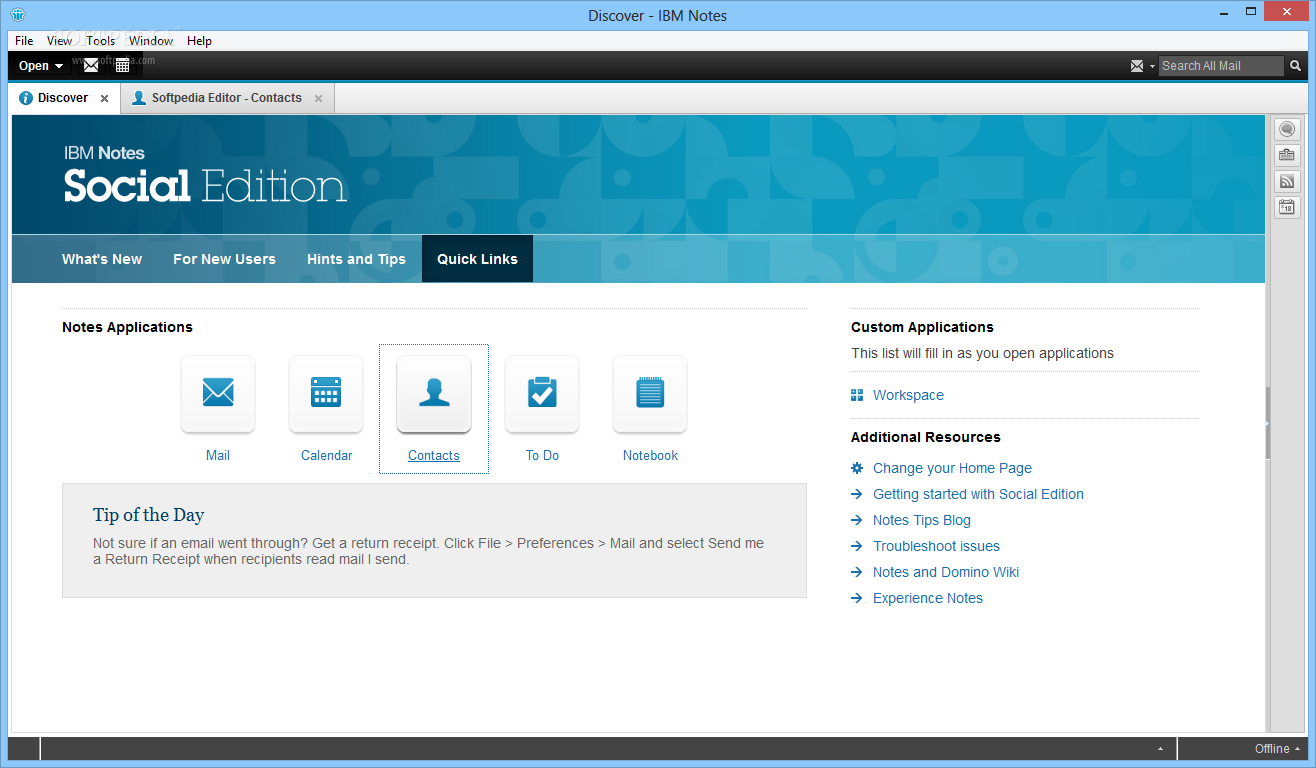The height and width of the screenshot is (768, 1316).
Task: Open the Troubleshoot issues link
Action: (936, 546)
